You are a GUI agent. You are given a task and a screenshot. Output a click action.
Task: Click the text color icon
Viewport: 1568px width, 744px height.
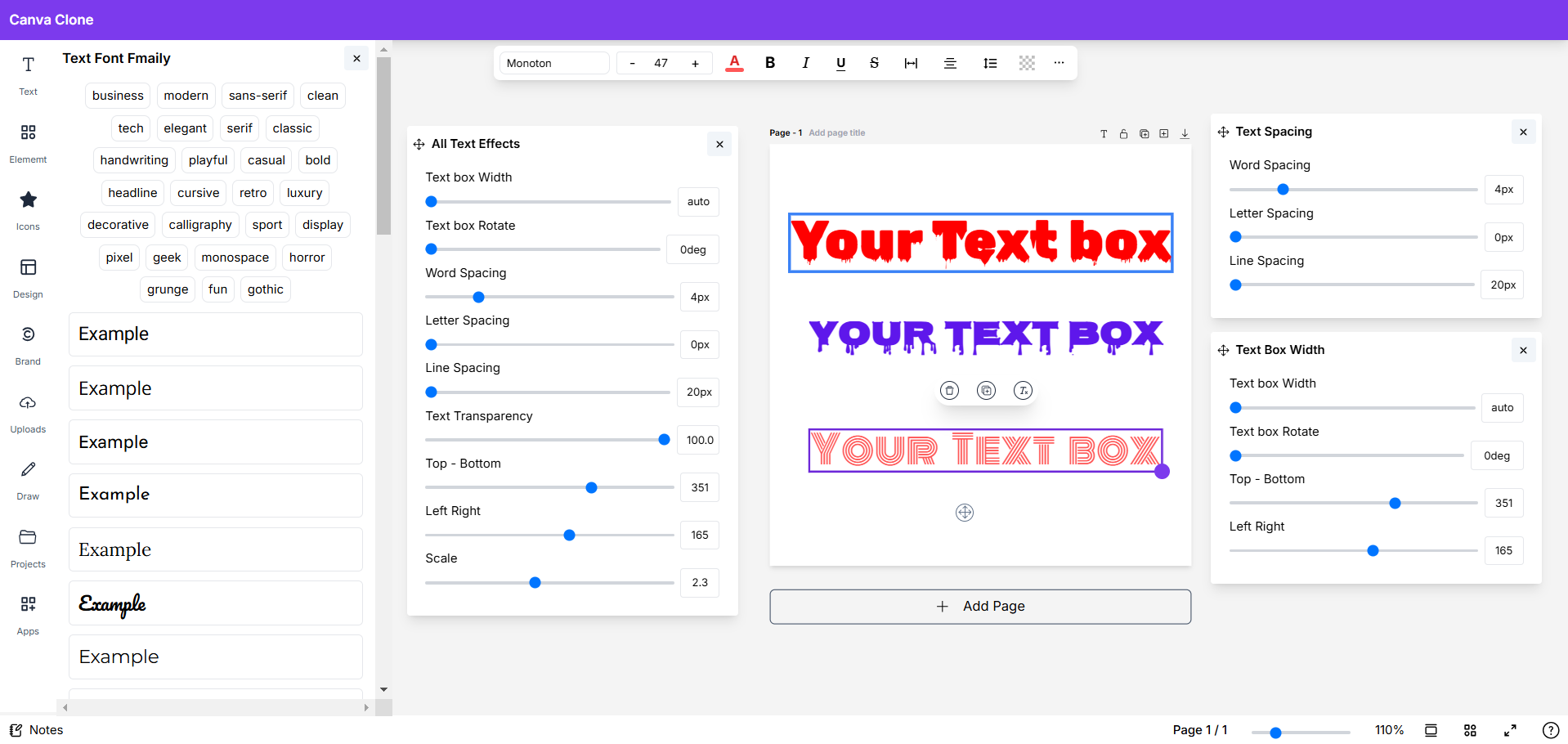coord(734,63)
